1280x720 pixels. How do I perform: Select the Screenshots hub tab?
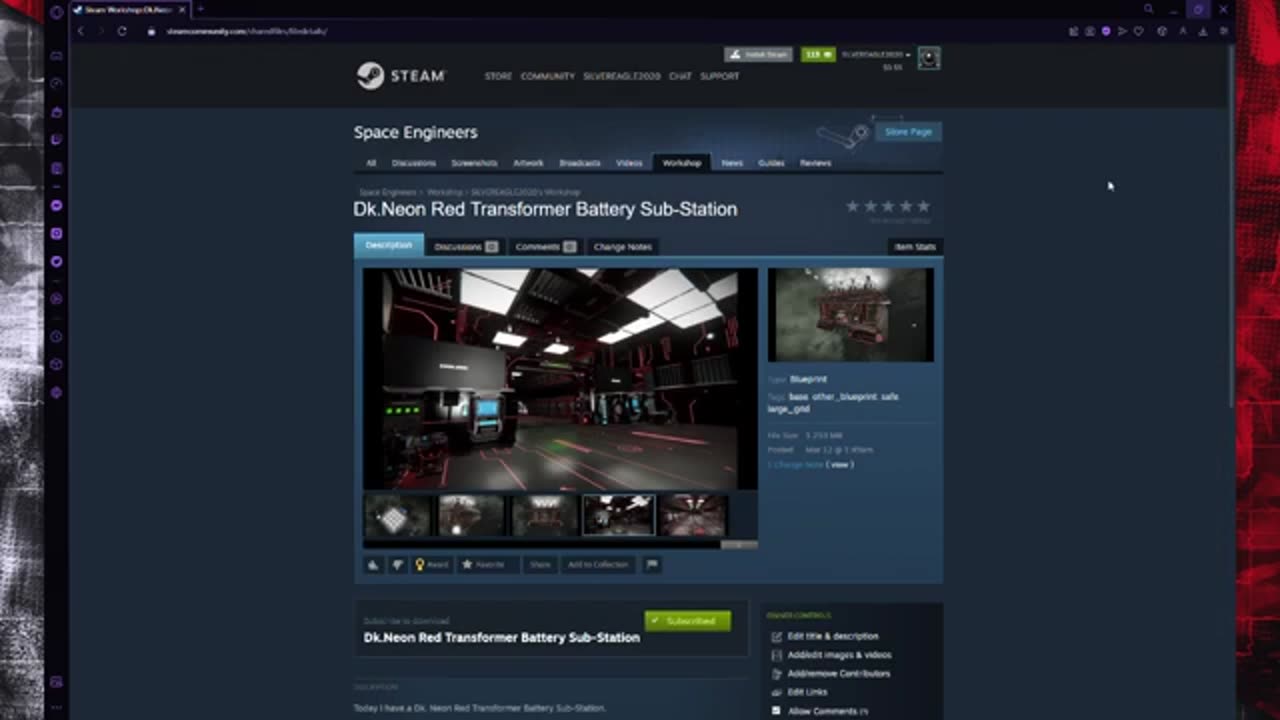coord(474,163)
